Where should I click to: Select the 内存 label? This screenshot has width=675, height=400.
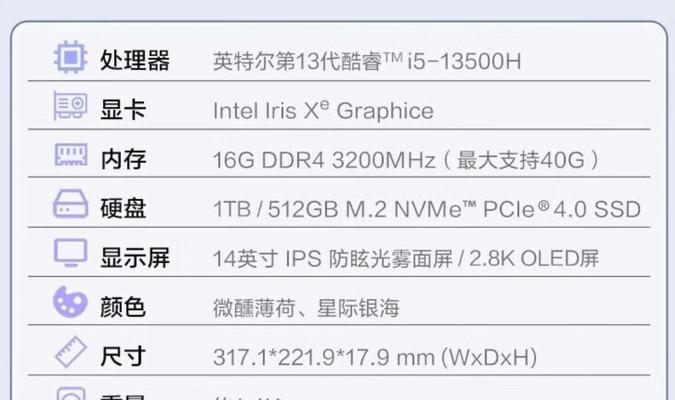(124, 159)
